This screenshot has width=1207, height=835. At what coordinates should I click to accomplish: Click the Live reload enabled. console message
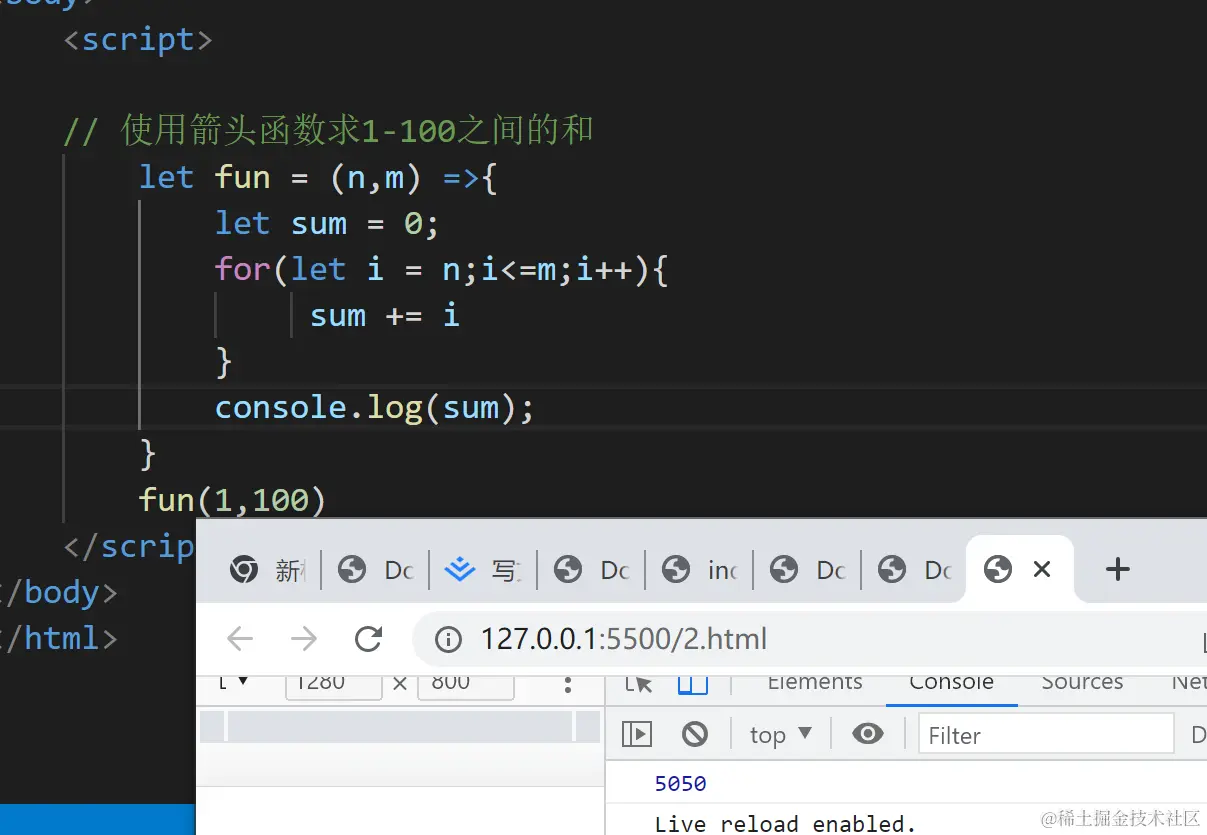pyautogui.click(x=785, y=824)
